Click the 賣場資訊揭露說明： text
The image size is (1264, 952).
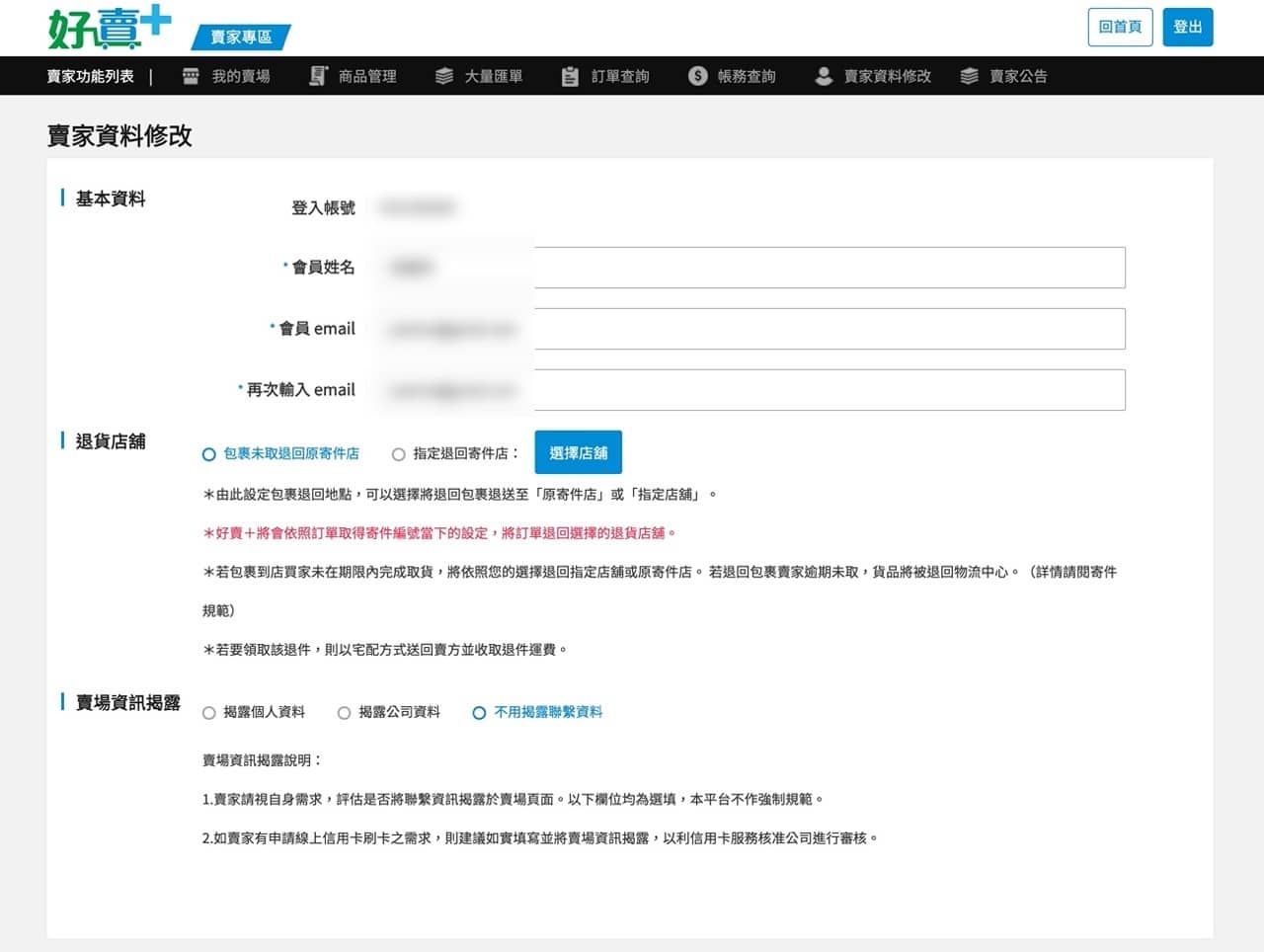pos(263,760)
